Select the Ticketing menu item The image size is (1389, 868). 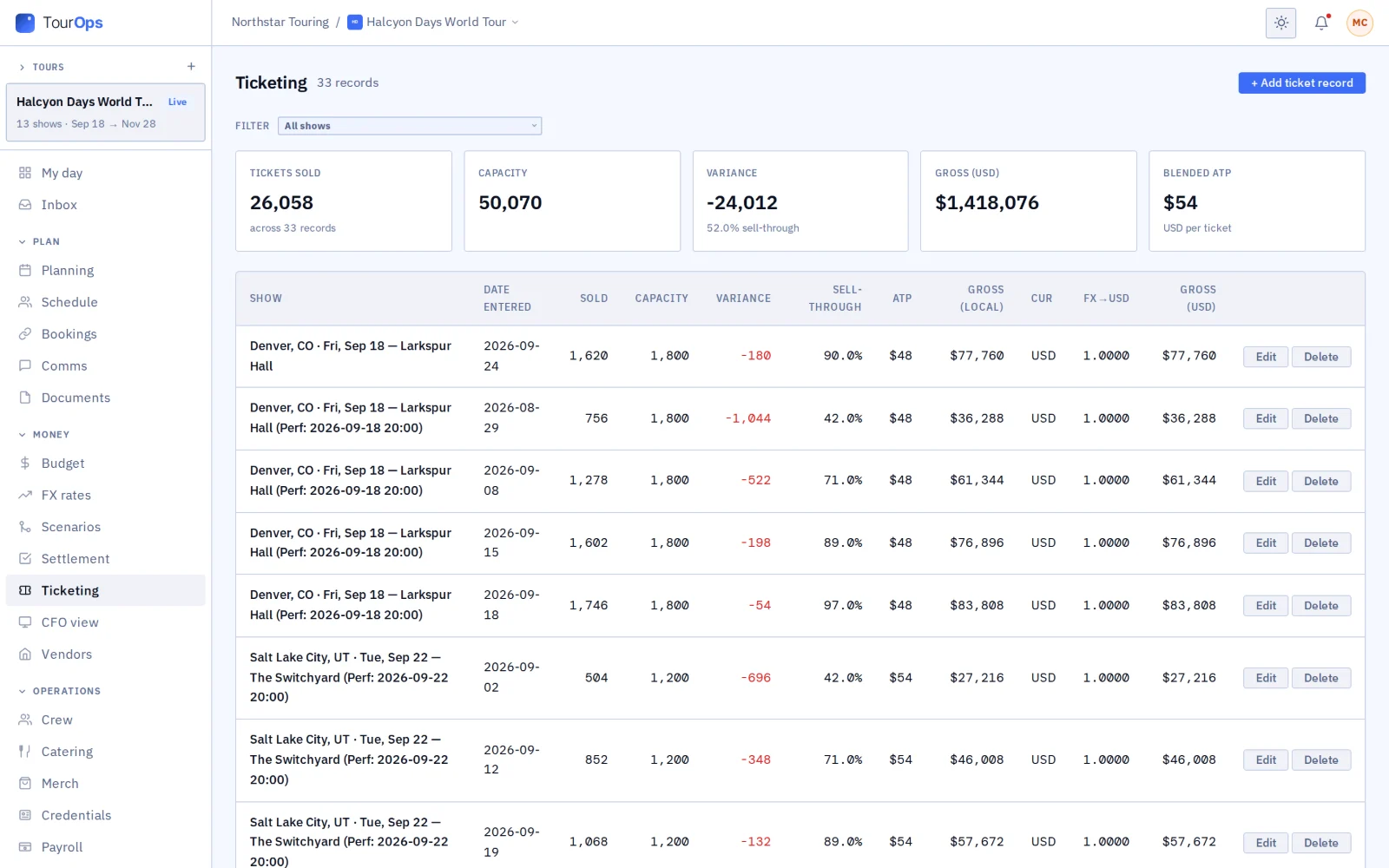click(x=106, y=590)
